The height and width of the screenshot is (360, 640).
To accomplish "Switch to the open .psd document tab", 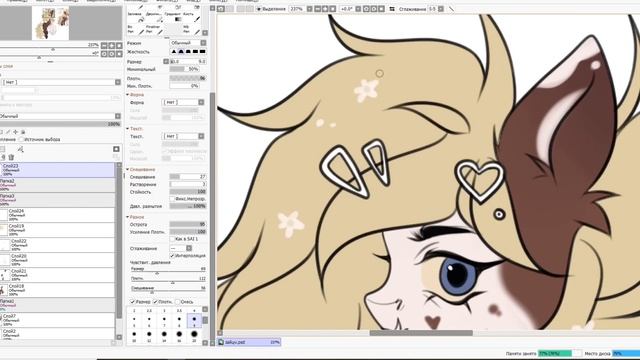I will point(249,342).
